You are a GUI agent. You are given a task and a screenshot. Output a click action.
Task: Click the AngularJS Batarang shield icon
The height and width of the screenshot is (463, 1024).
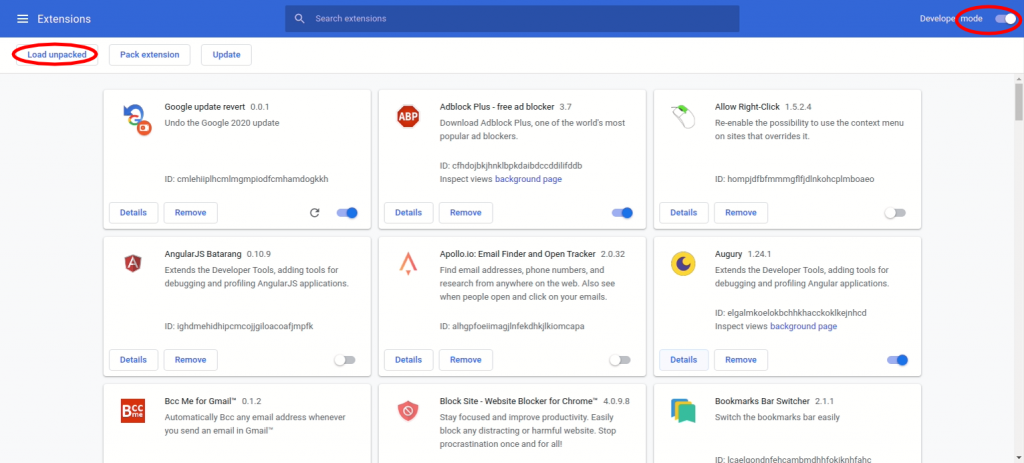click(133, 264)
